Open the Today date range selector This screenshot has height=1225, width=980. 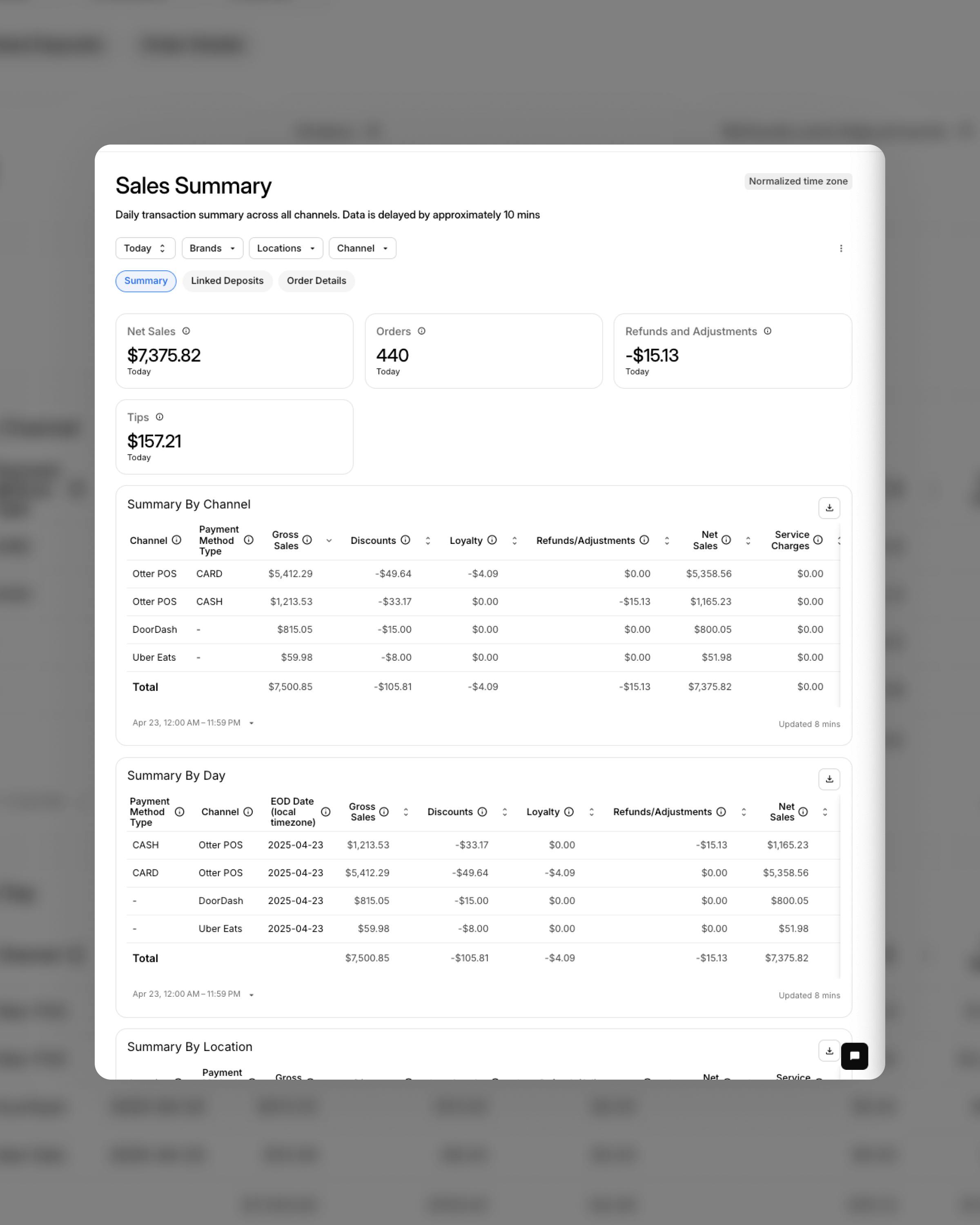coord(145,248)
